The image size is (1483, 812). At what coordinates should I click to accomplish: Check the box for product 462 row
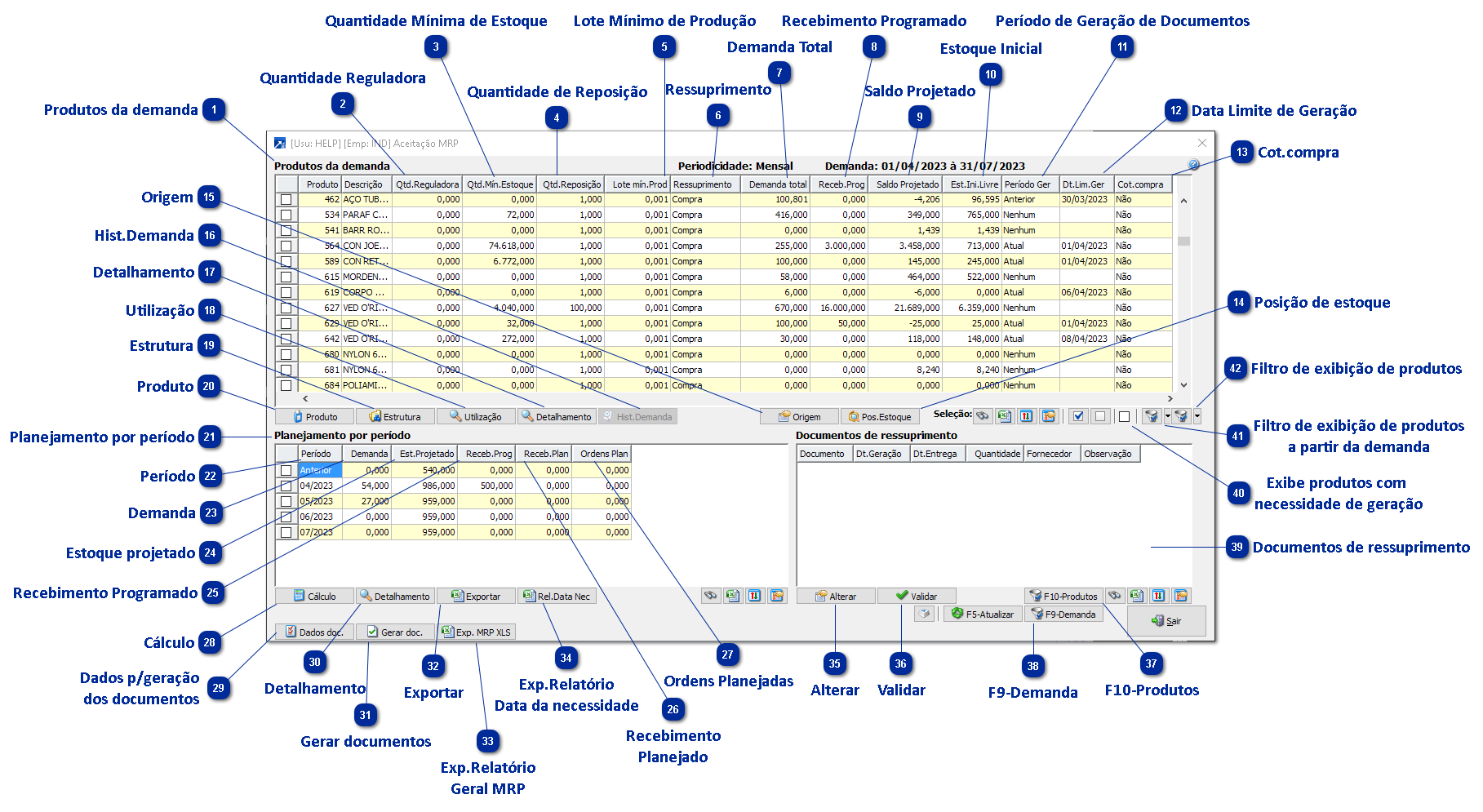pos(286,199)
